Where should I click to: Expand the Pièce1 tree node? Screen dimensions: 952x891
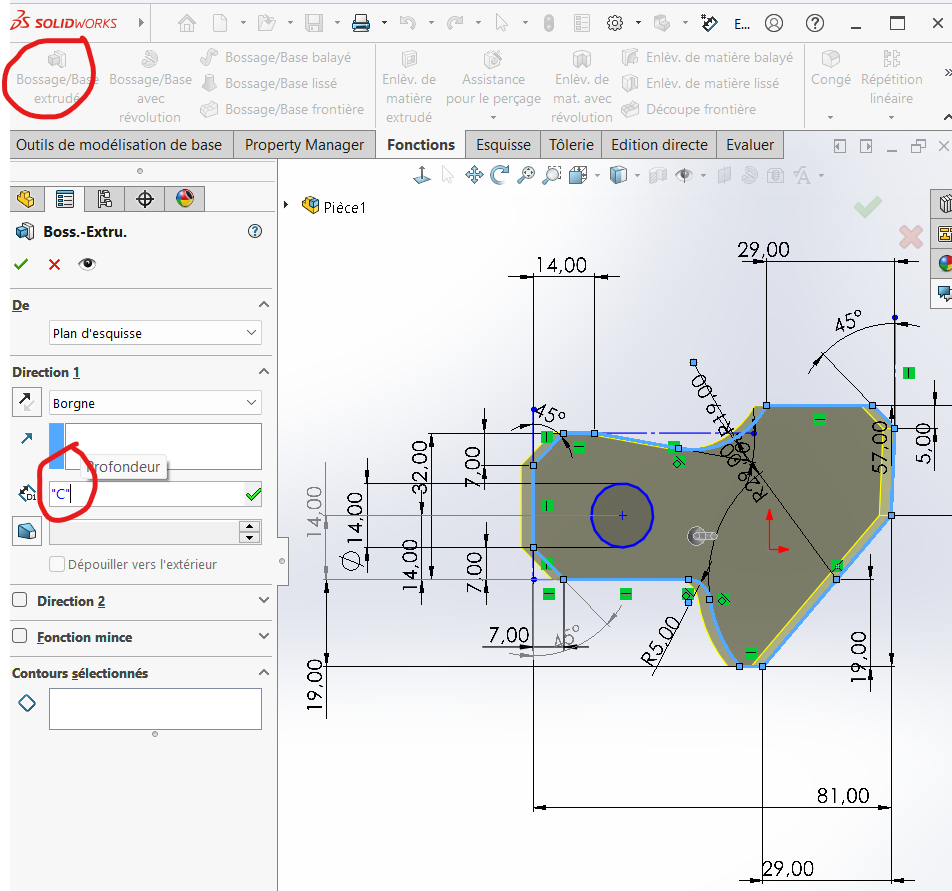(x=286, y=205)
